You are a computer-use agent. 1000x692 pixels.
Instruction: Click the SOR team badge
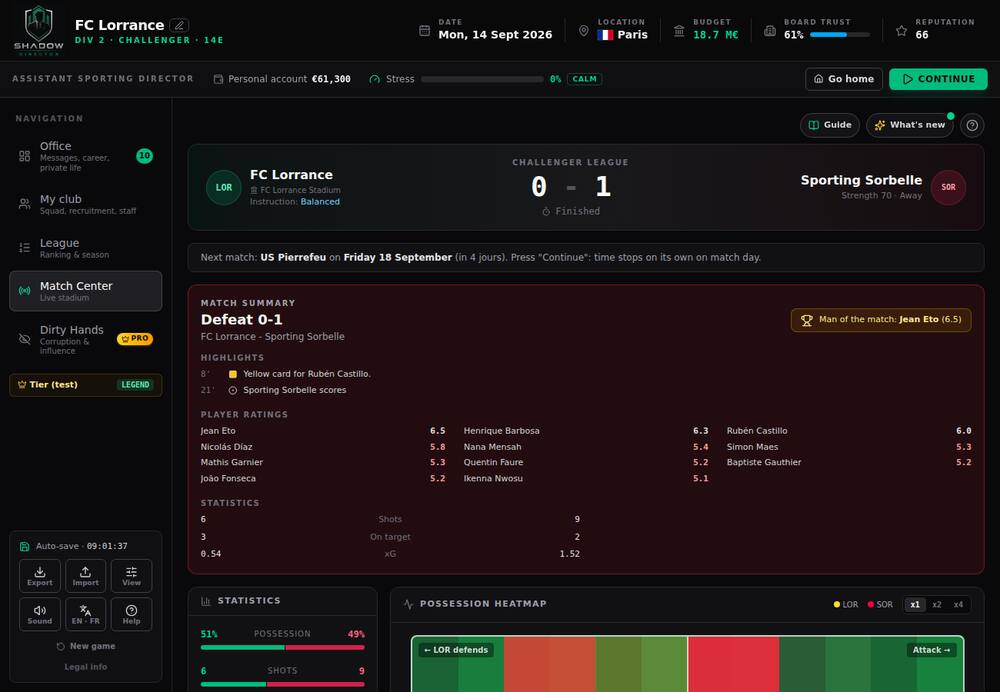point(948,188)
